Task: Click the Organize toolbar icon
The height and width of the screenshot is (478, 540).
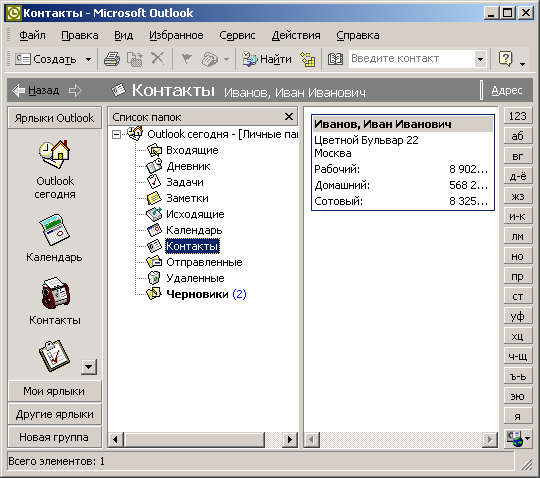Action: click(308, 59)
